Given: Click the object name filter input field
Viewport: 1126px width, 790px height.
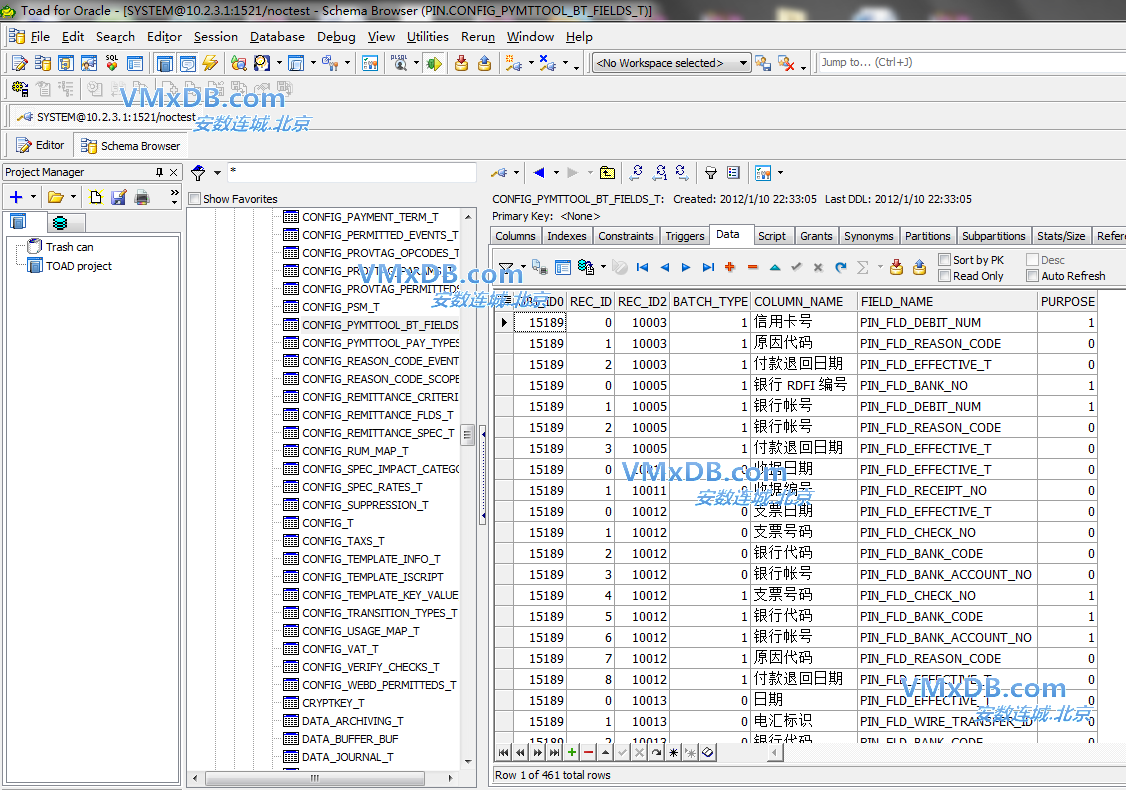Looking at the screenshot, I should click(352, 172).
